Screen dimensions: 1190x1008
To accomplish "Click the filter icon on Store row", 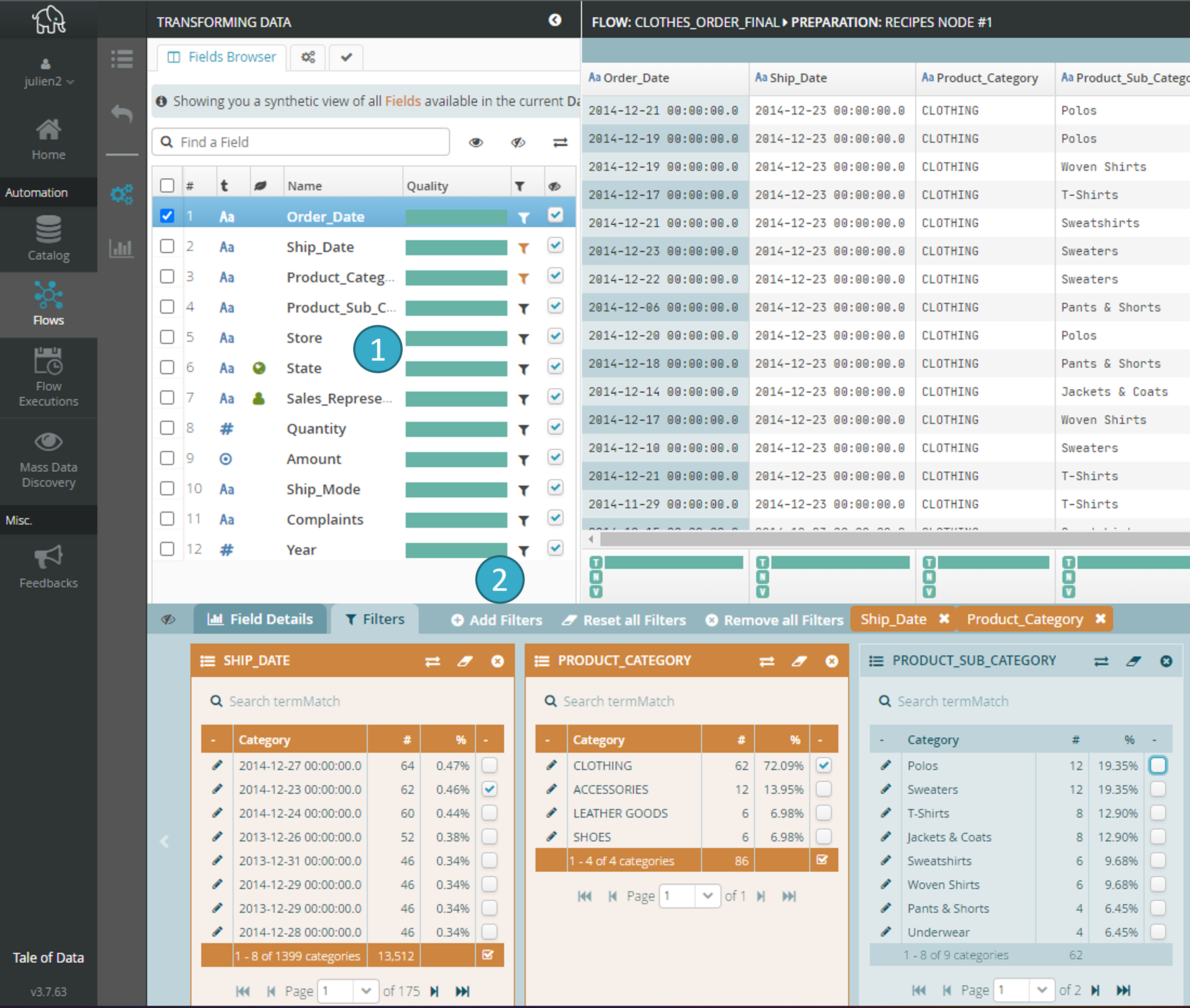I will tap(523, 339).
